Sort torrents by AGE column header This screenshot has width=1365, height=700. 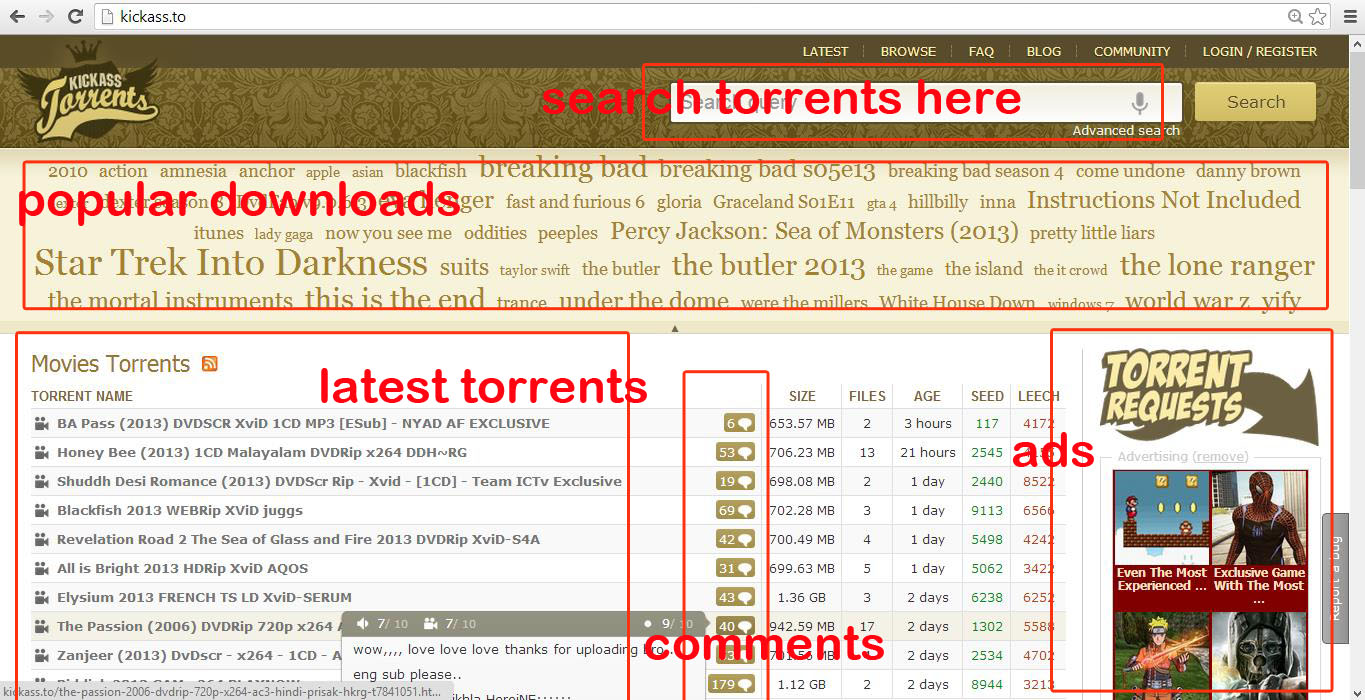click(x=927, y=396)
